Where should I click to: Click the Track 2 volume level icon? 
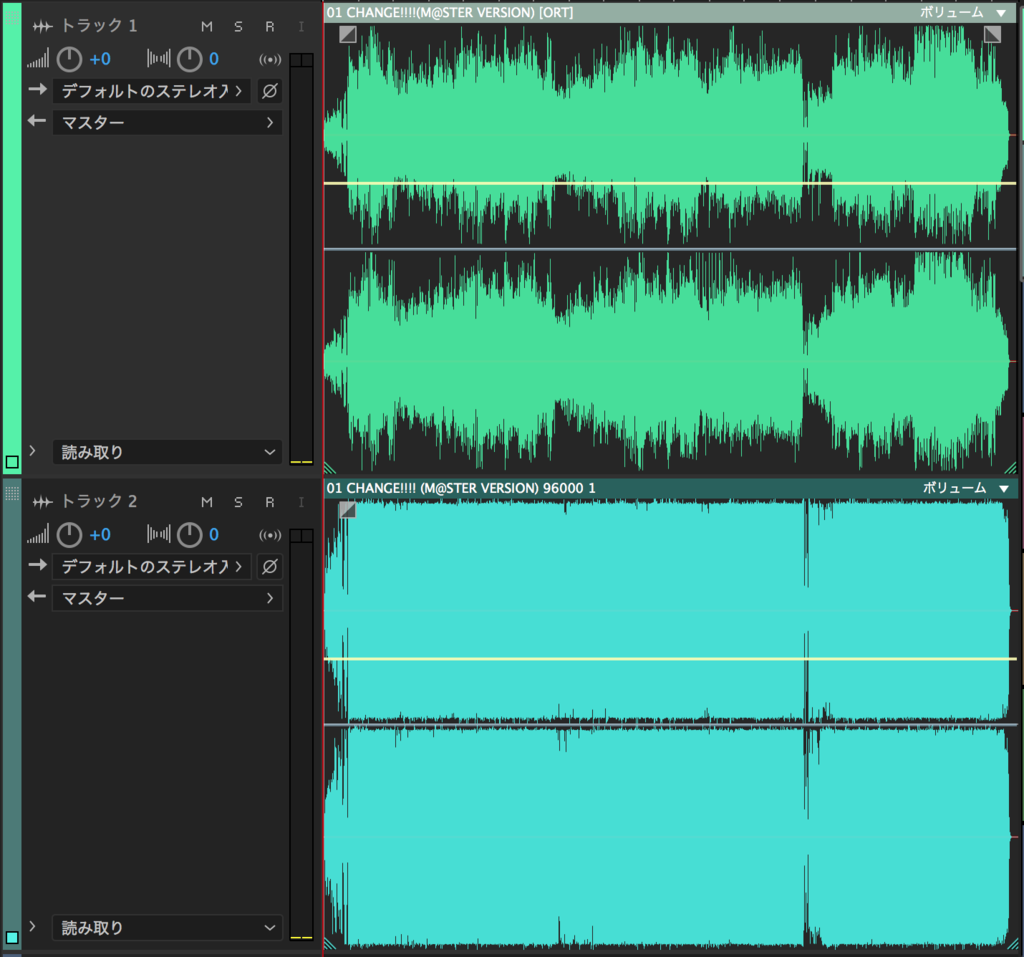[38, 534]
